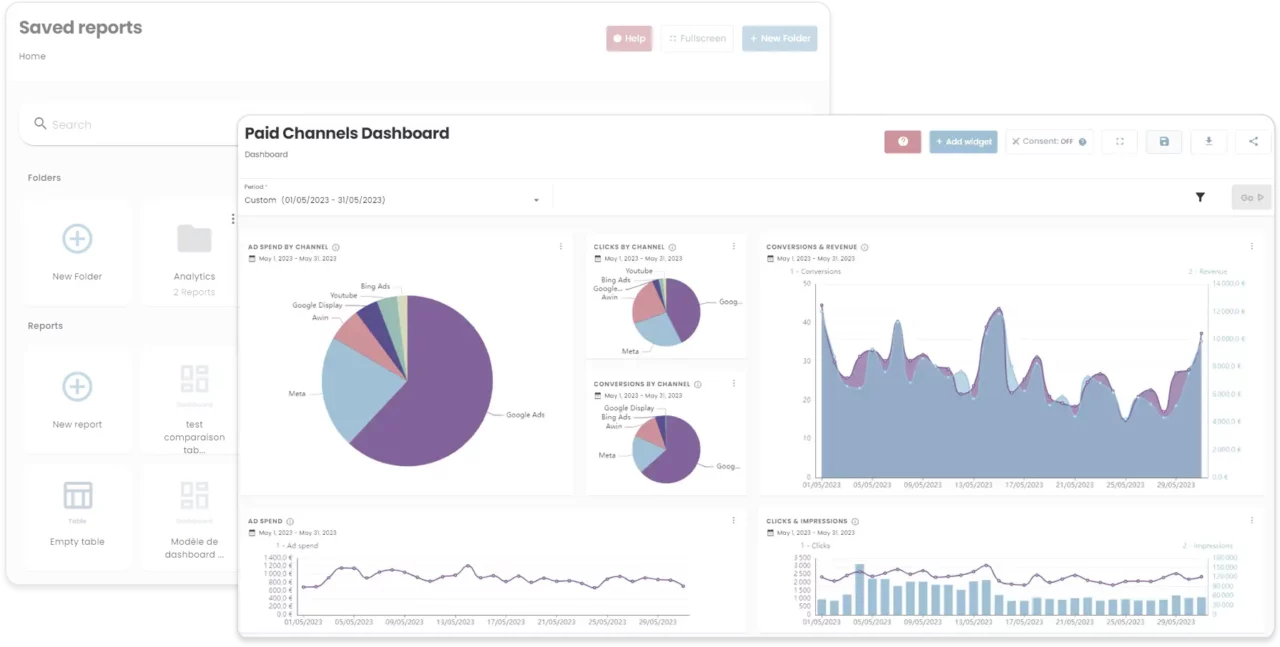Open filters using the funnel icon
The height and width of the screenshot is (647, 1280).
tap(1200, 197)
